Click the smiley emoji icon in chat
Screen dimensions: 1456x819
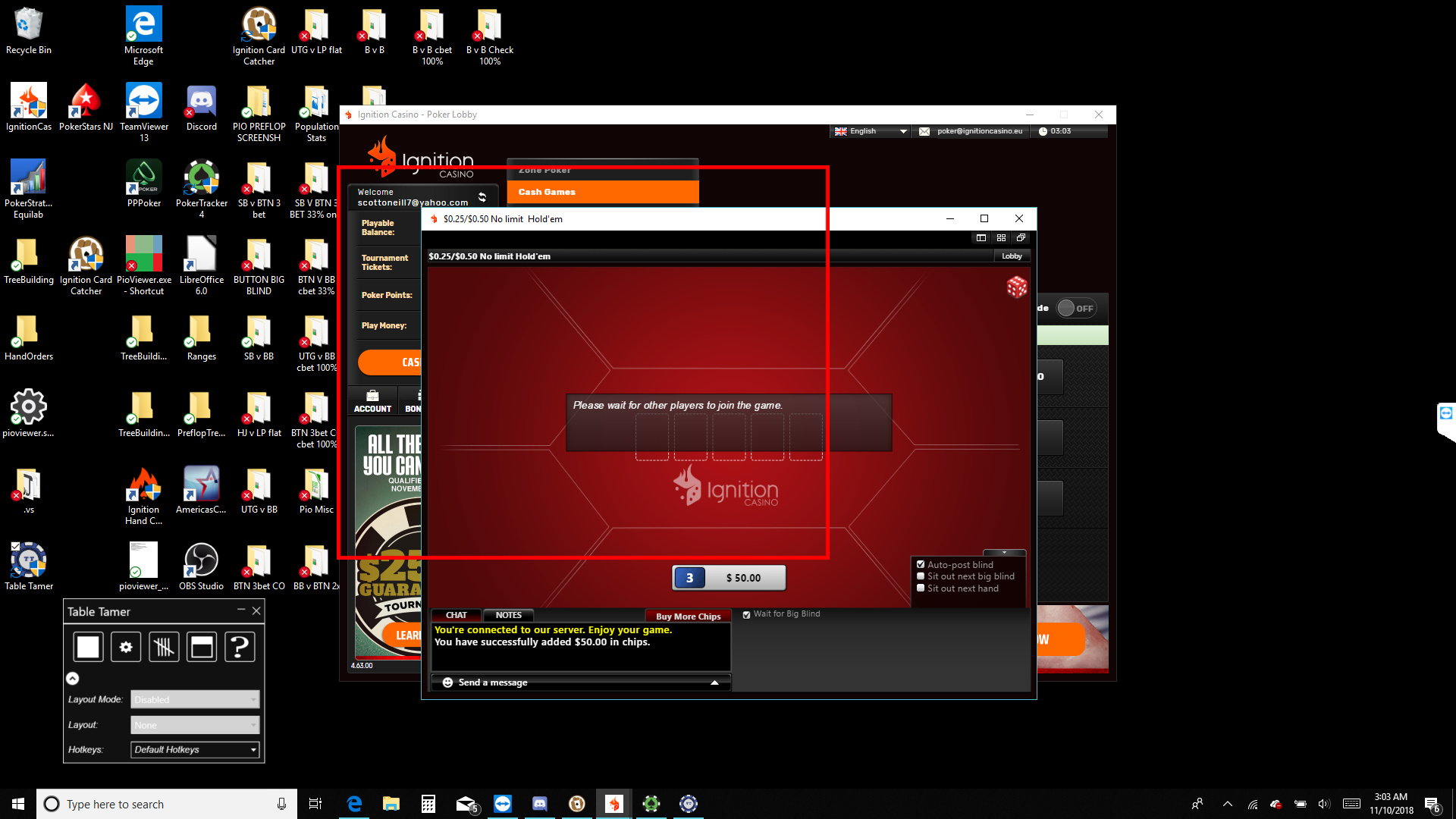pyautogui.click(x=447, y=682)
